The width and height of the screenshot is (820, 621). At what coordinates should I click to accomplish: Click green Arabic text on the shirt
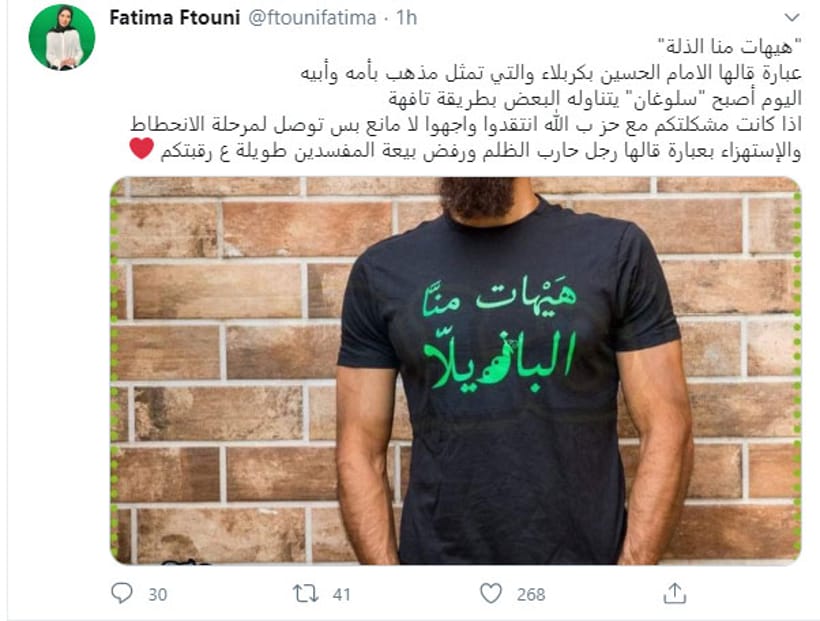pyautogui.click(x=499, y=334)
